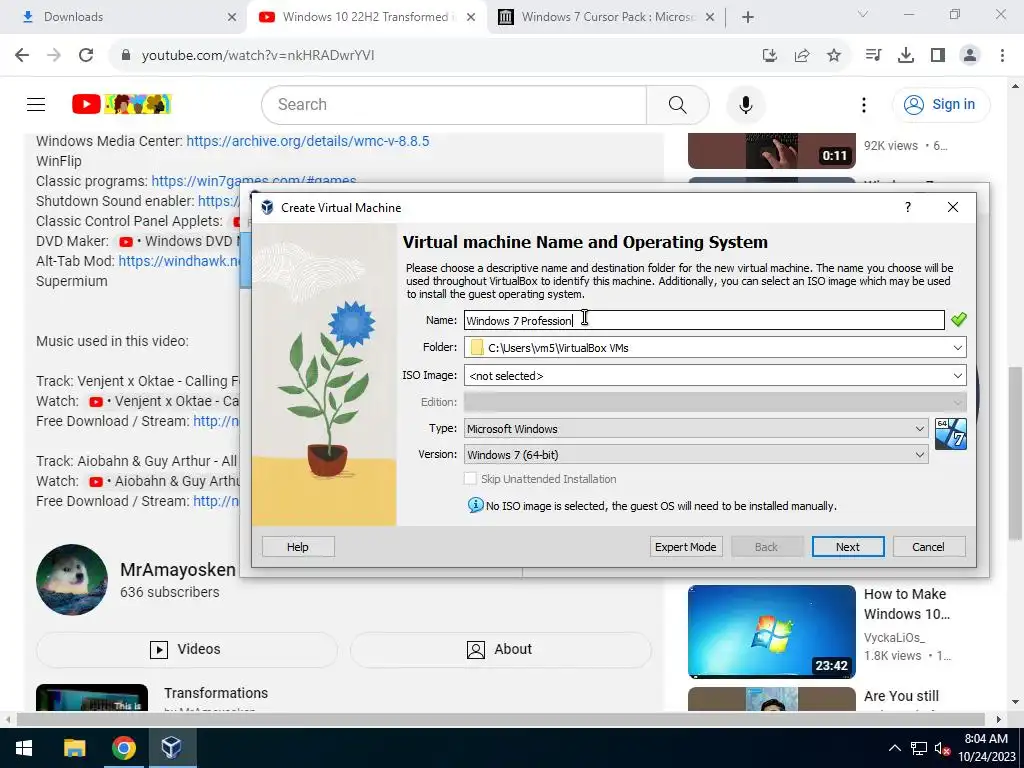Image resolution: width=1024 pixels, height=768 pixels.
Task: Switch to Windows 7 Cursor Pack tab
Action: (607, 17)
